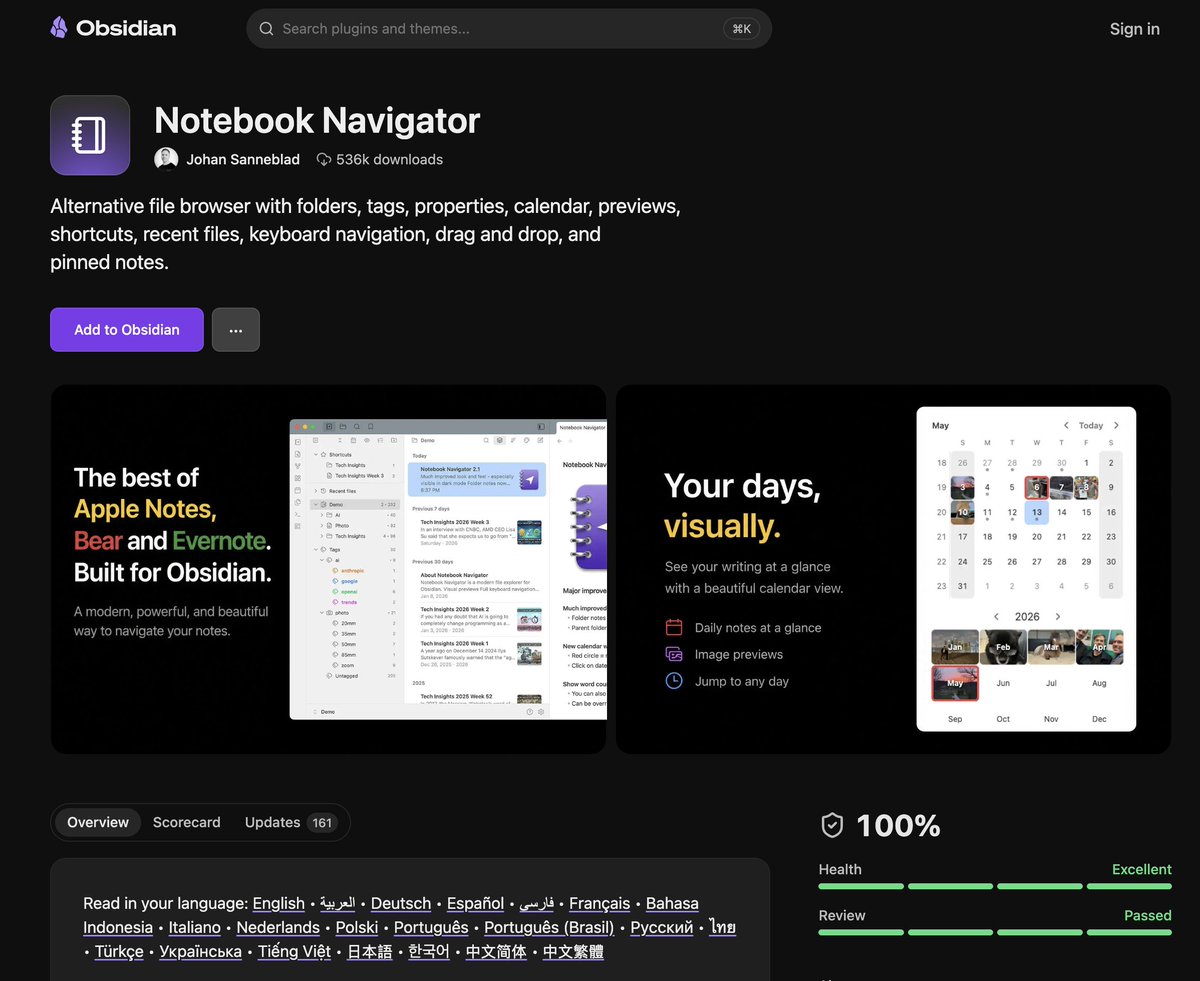Viewport: 1200px width, 981px height.
Task: Click the Notebook Navigator title heading
Action: 317,120
